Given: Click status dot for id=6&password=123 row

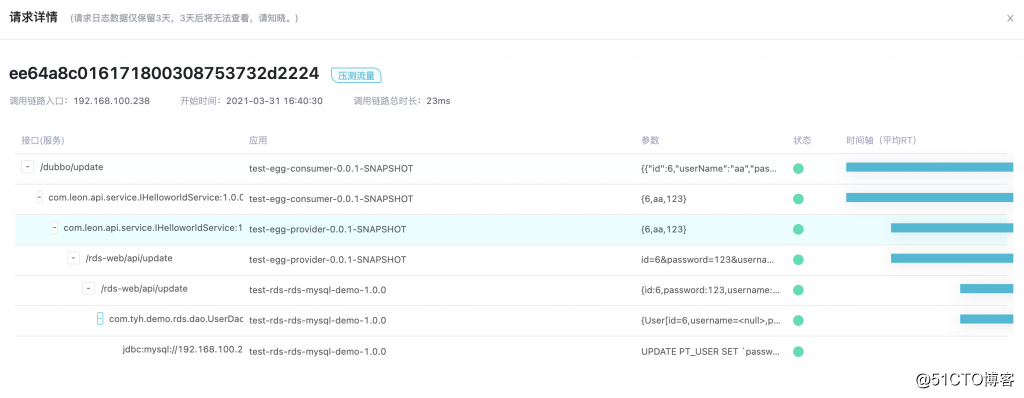Looking at the screenshot, I should [798, 259].
